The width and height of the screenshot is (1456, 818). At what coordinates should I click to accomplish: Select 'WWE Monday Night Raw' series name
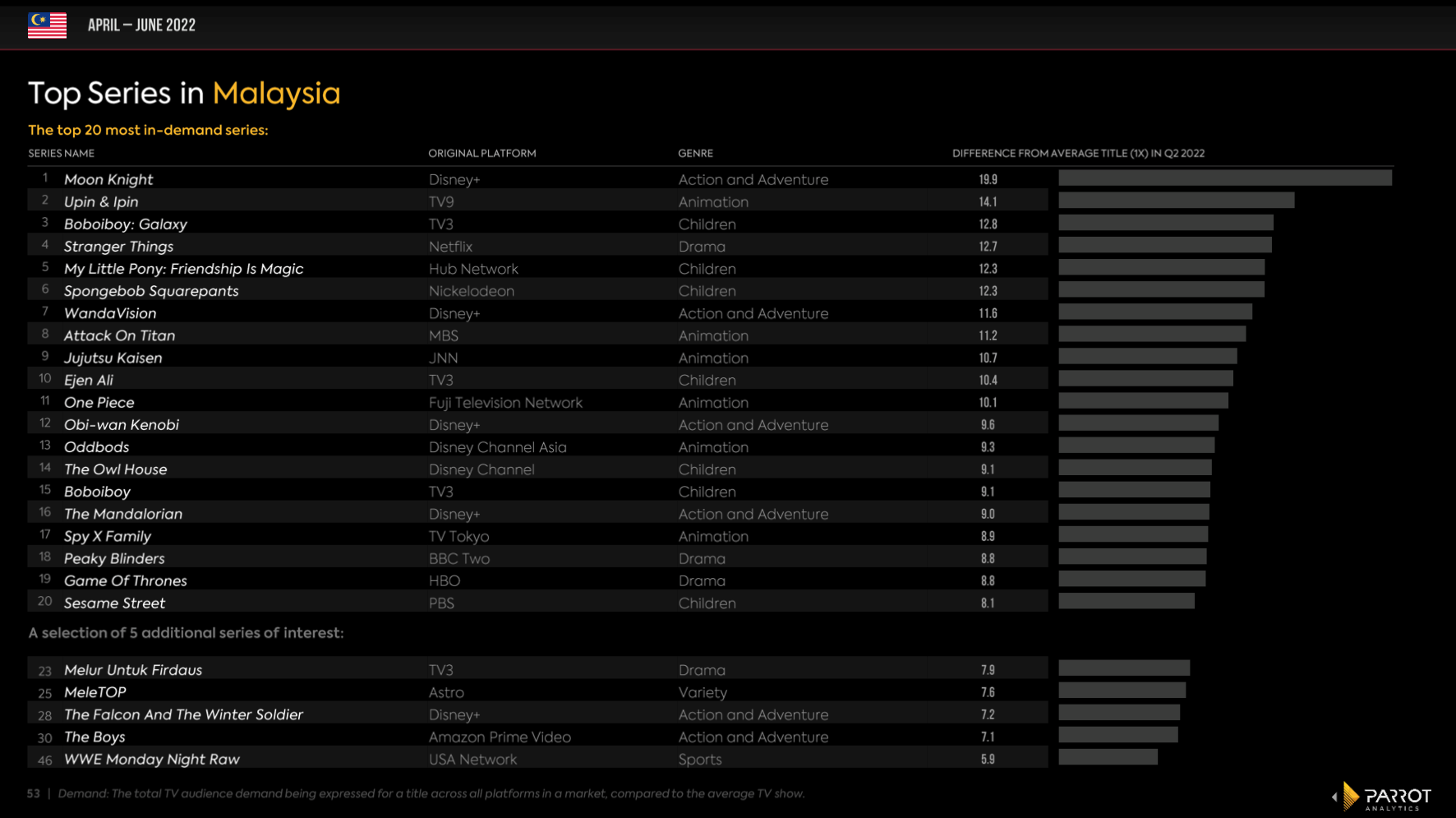[152, 759]
